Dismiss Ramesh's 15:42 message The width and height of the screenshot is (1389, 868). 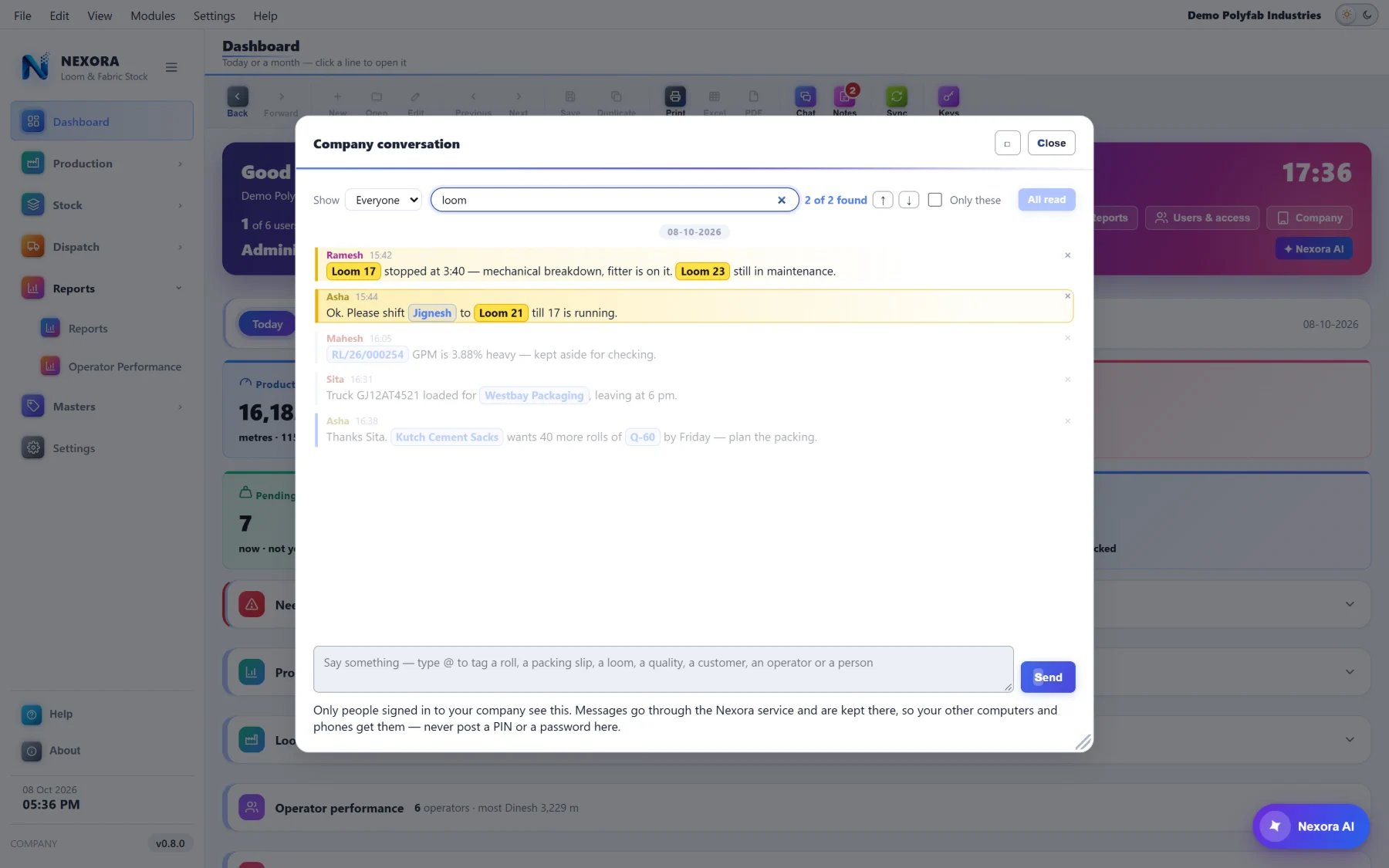[x=1067, y=255]
